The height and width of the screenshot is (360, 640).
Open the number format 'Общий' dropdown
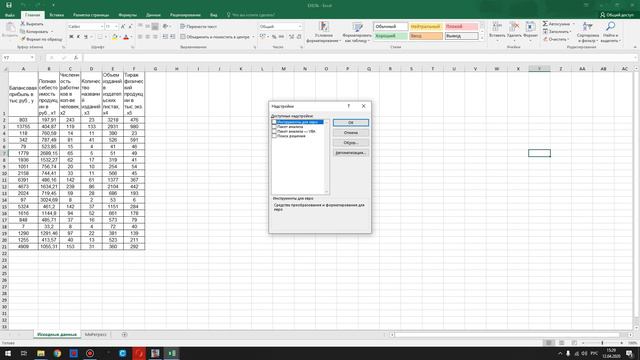pyautogui.click(x=300, y=27)
